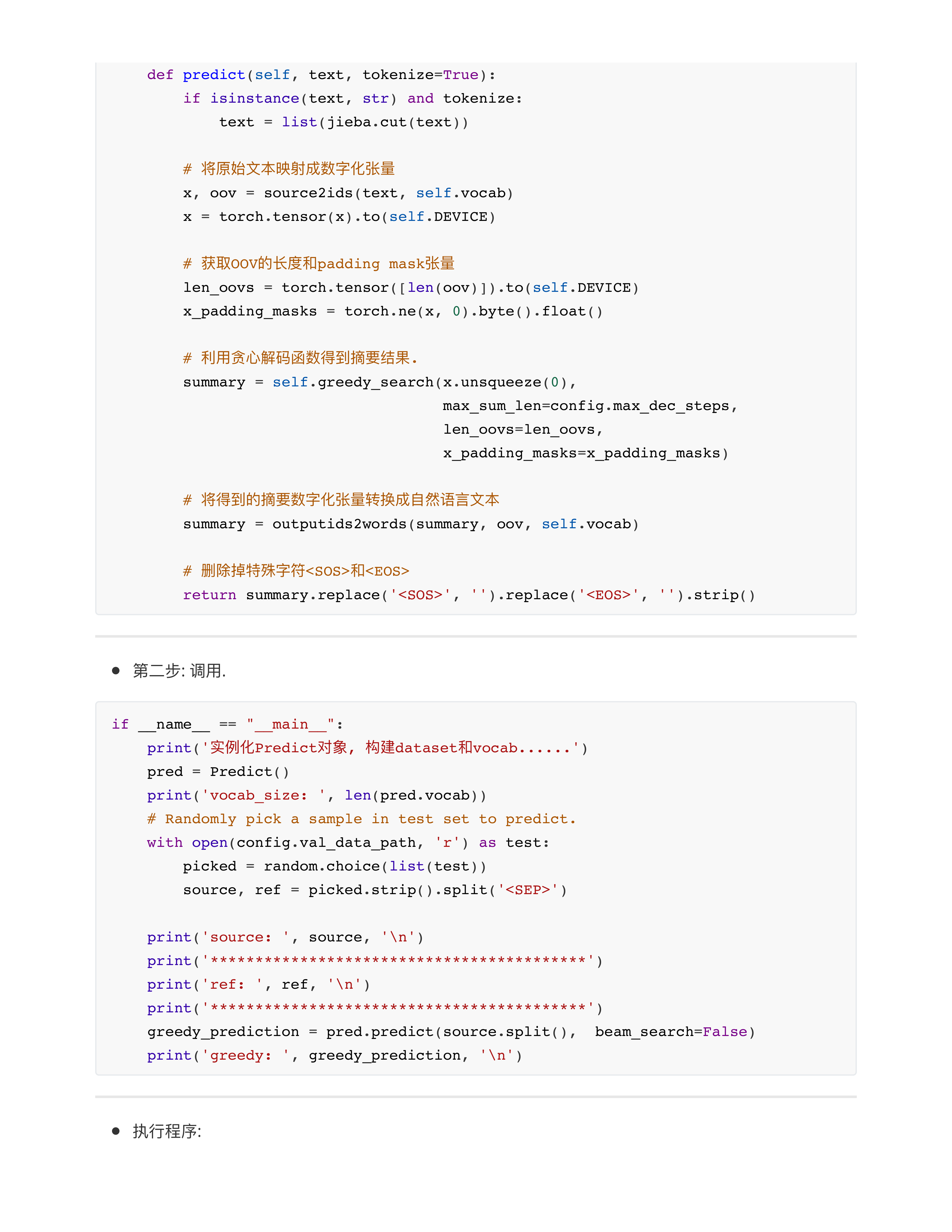This screenshot has width=952, height=1232.
Task: Click the 'pred = Predict()' line
Action: [x=218, y=772]
